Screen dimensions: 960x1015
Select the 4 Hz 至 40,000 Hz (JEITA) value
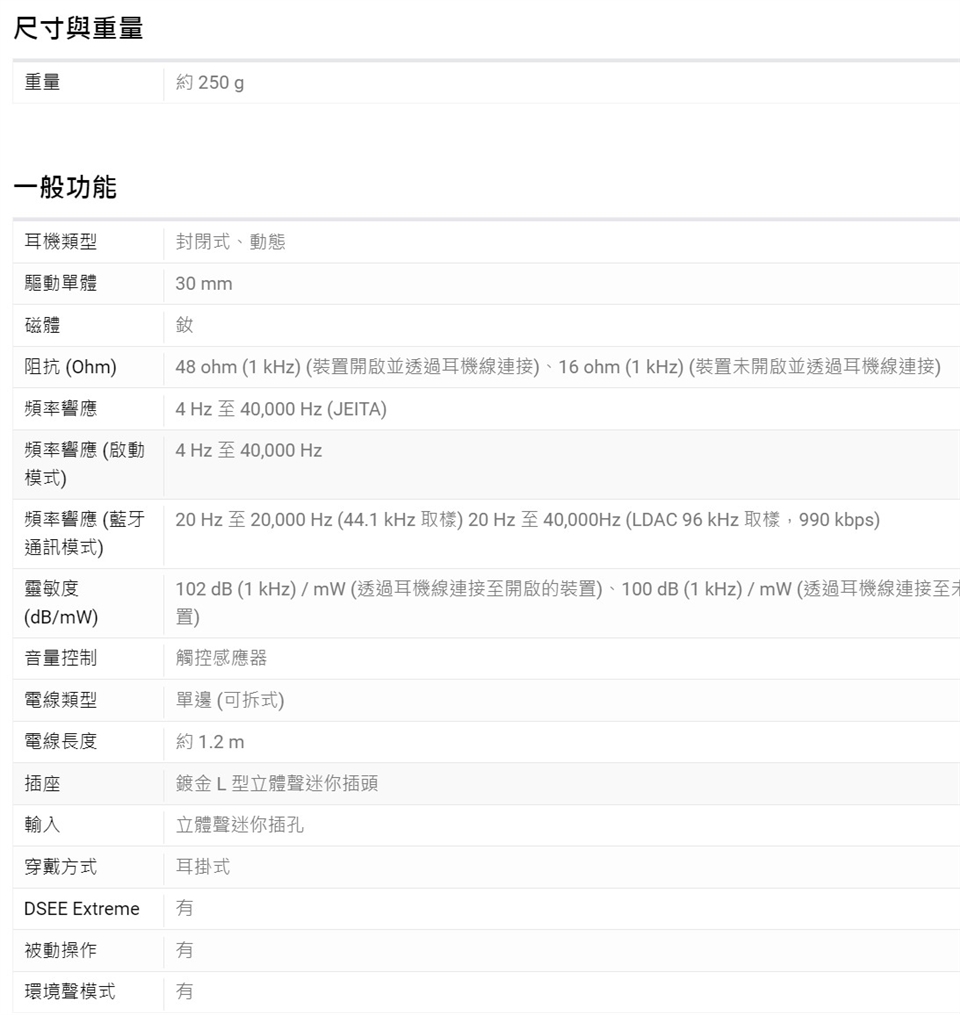pos(280,409)
